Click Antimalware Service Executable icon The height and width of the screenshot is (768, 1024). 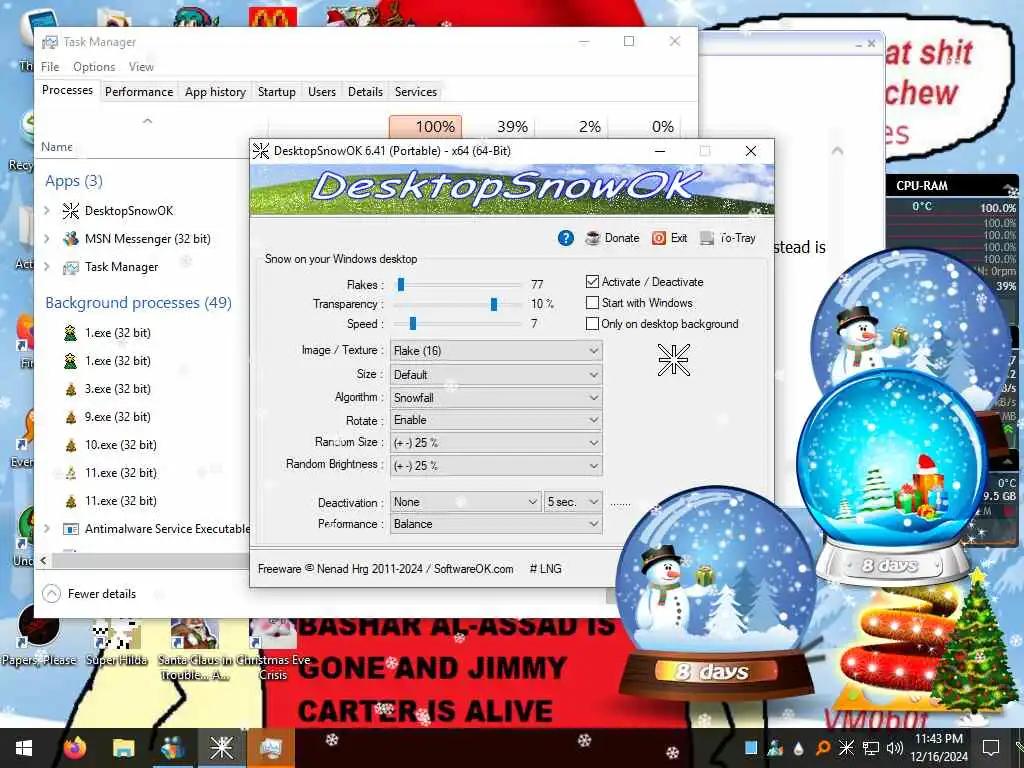point(71,528)
